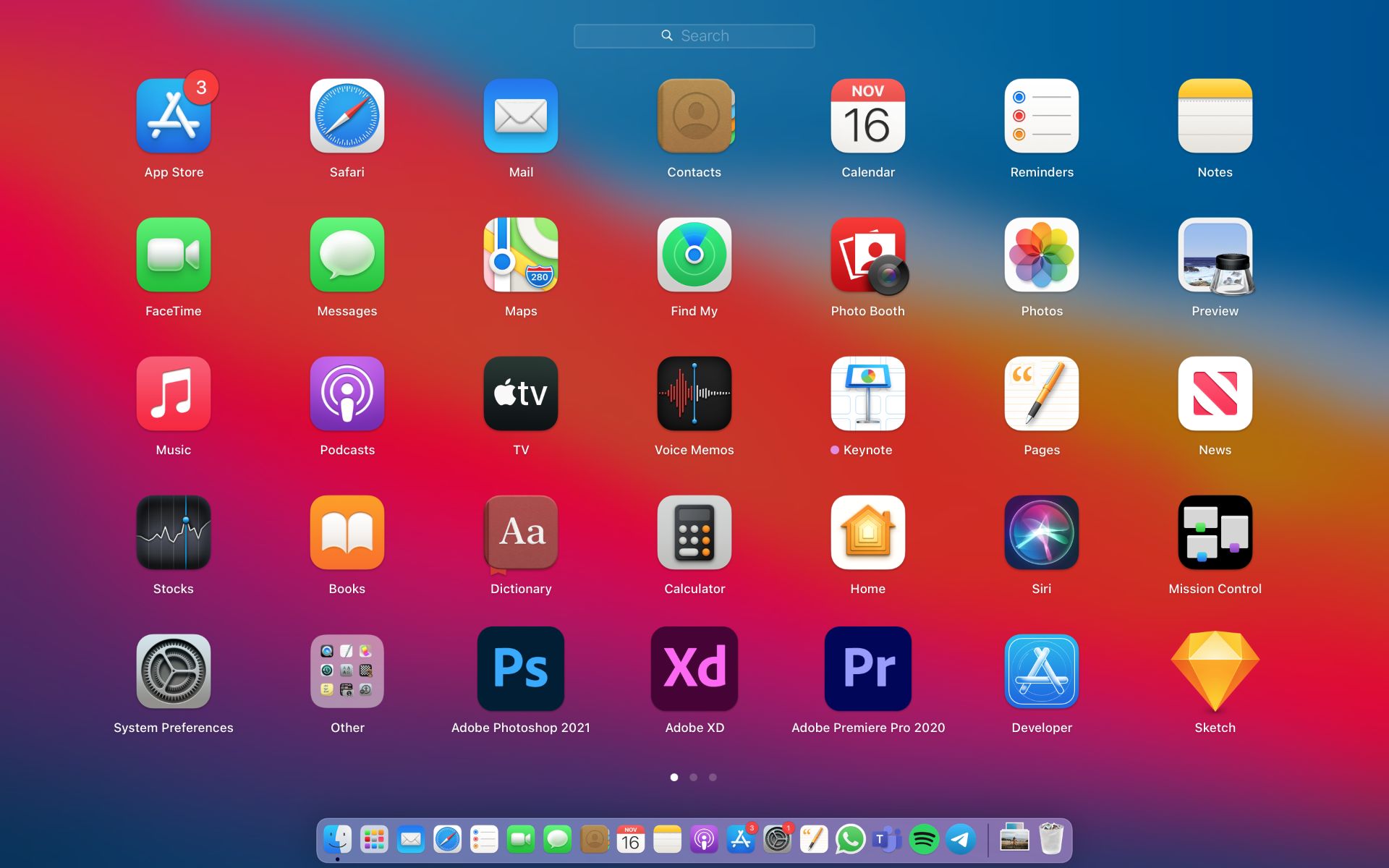Open App Store with 3 badge

click(x=174, y=116)
